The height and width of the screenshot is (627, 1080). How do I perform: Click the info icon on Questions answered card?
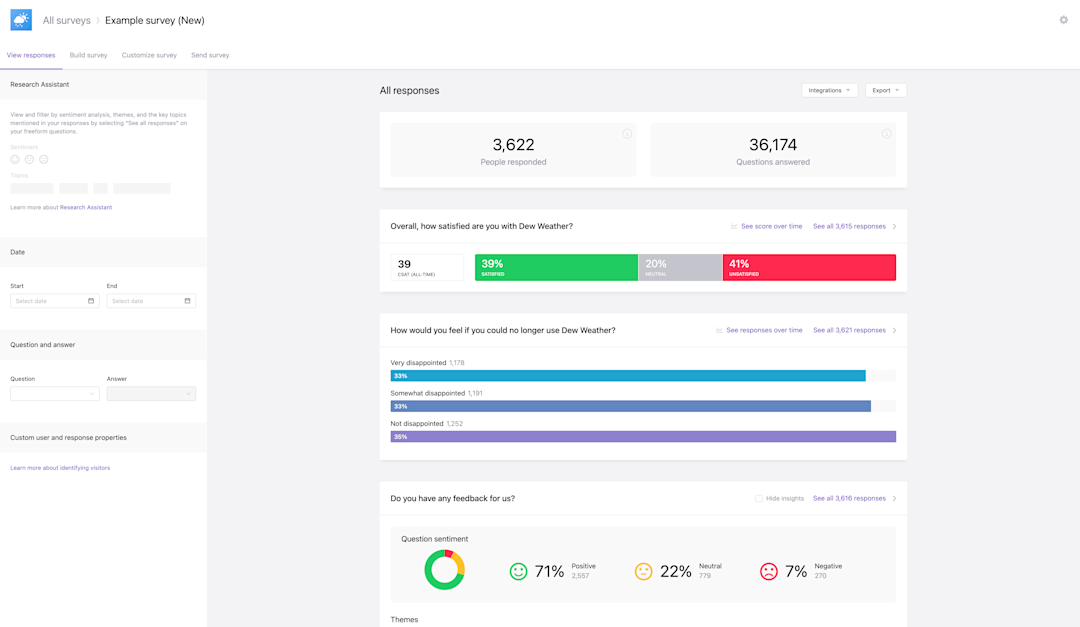pos(886,133)
